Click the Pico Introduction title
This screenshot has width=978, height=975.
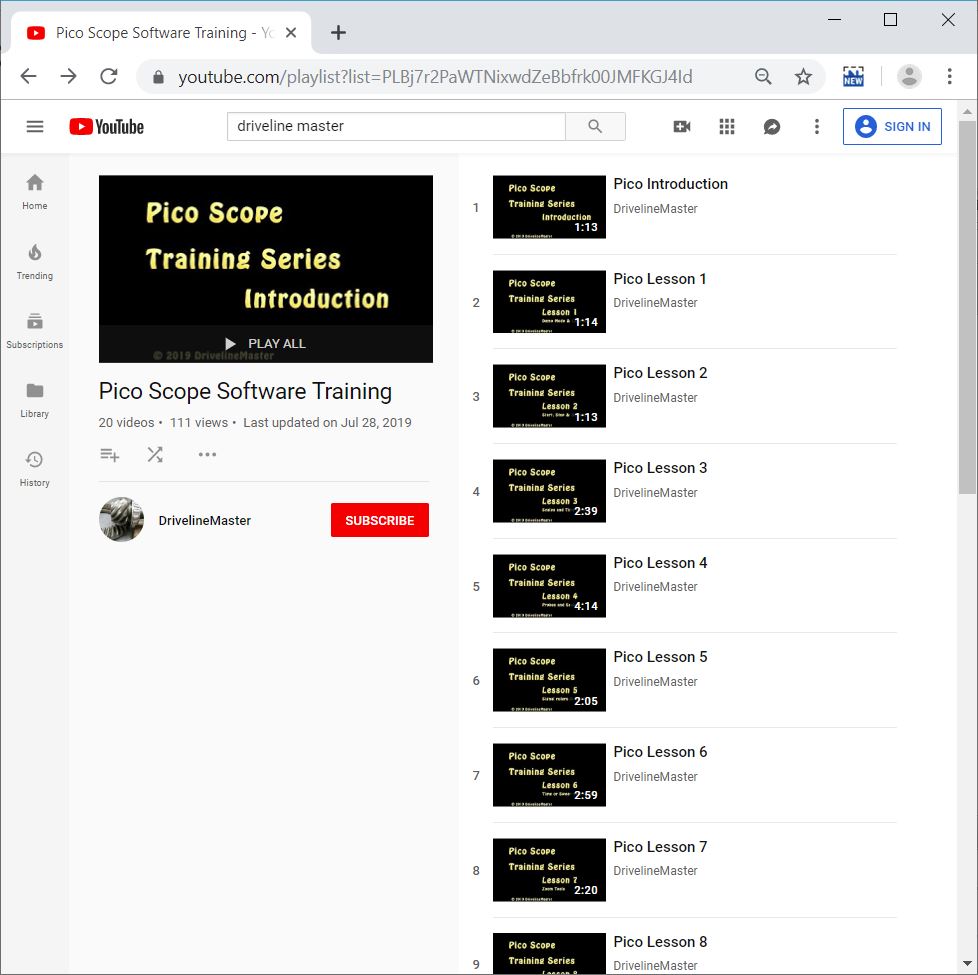(671, 184)
